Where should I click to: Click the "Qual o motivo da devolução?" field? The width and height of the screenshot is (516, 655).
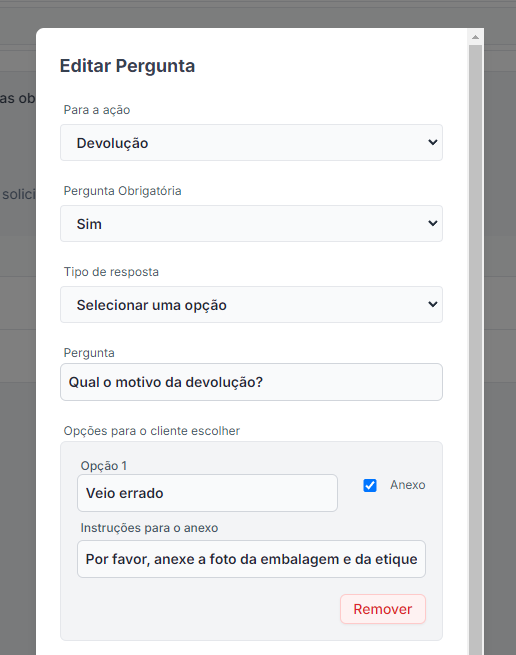[251, 382]
